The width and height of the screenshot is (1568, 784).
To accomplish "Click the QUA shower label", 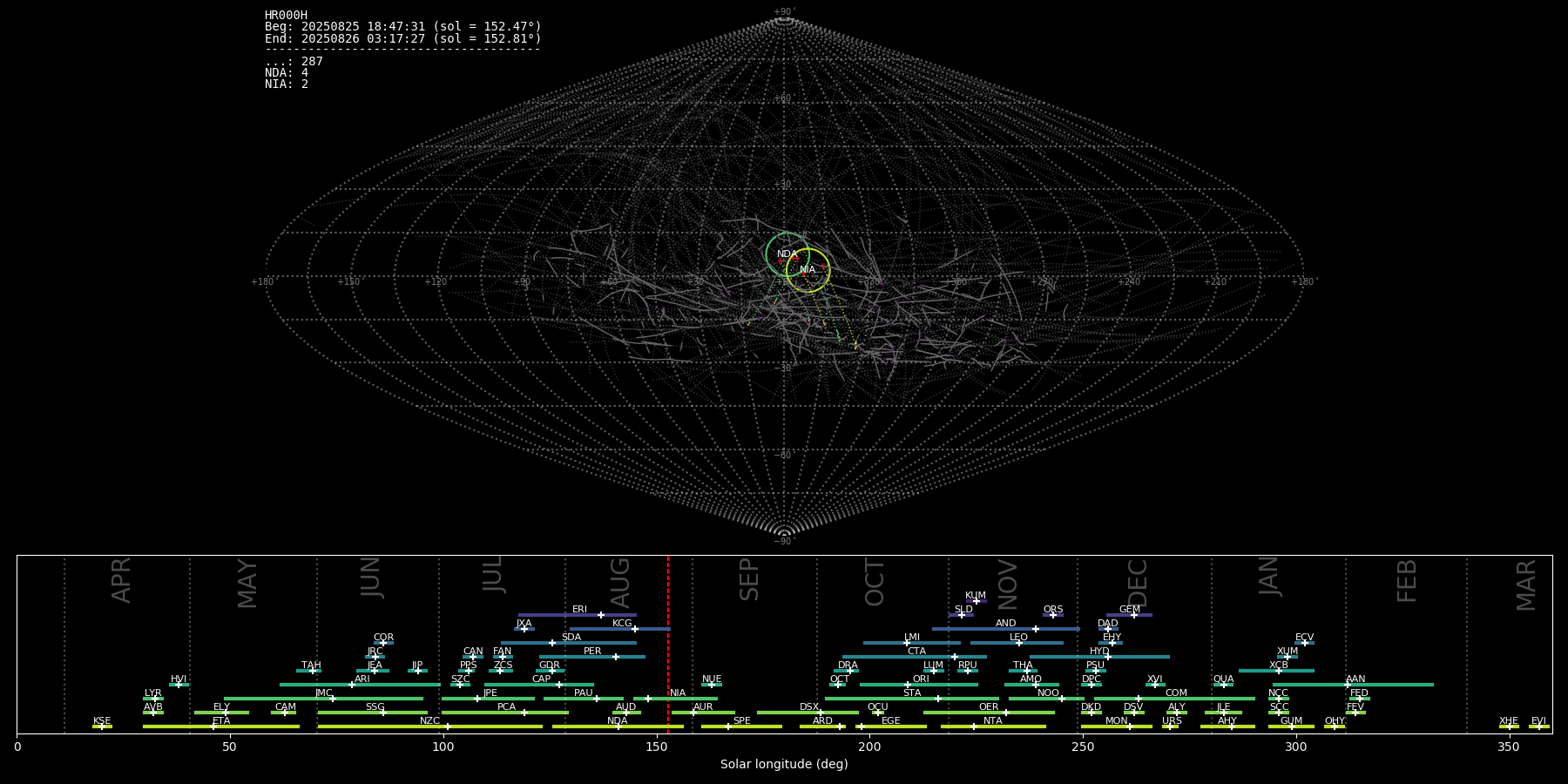I will pos(1223,679).
